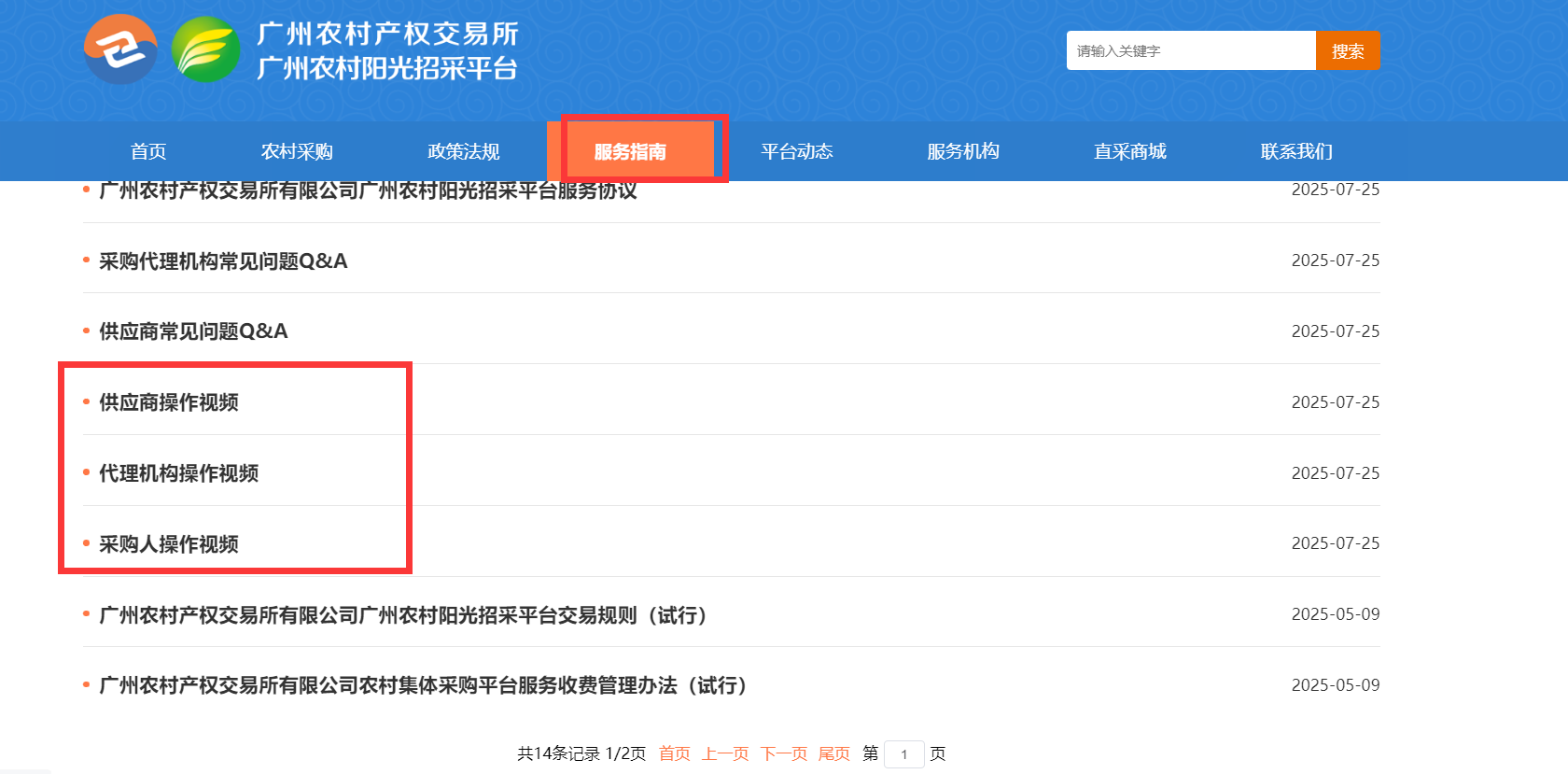Go to next page via 下一页
Image resolution: width=1568 pixels, height=774 pixels.
tap(783, 753)
